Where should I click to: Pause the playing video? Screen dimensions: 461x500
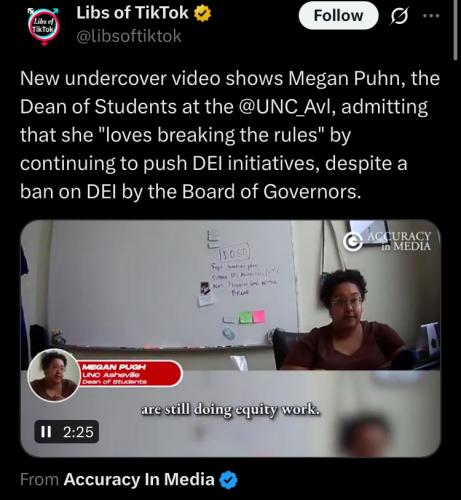pyautogui.click(x=46, y=432)
